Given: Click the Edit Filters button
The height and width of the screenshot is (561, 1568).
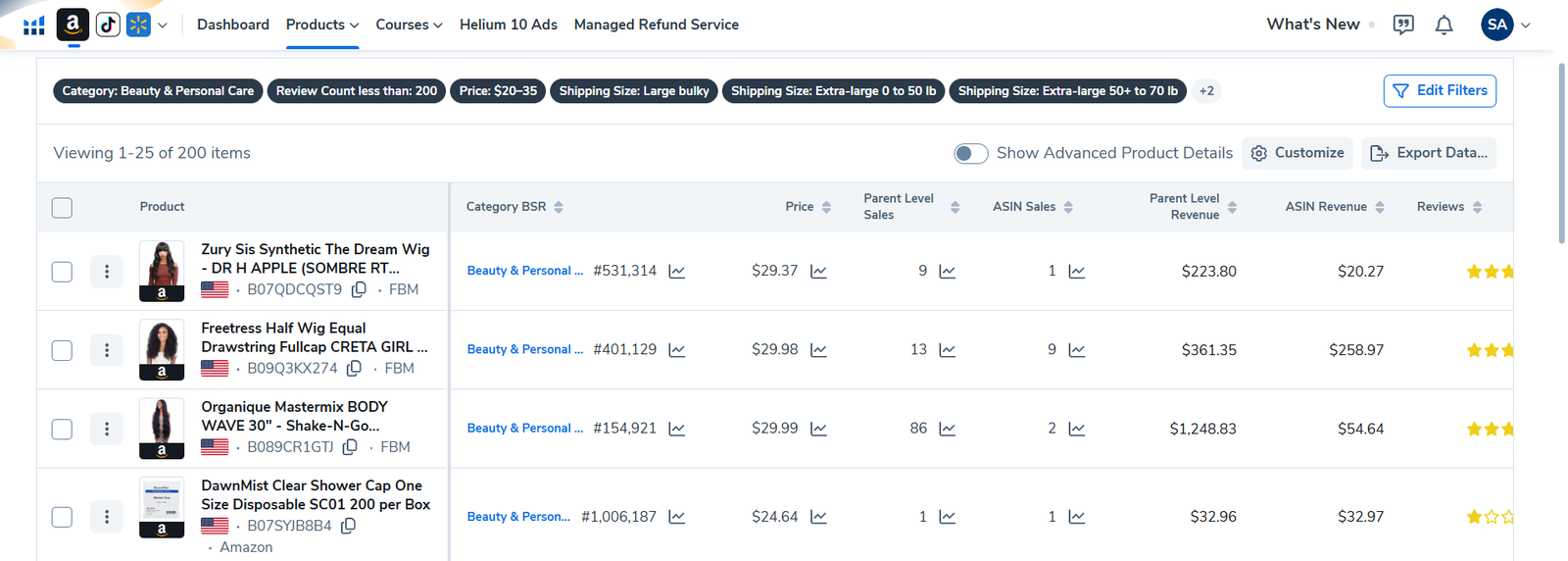Looking at the screenshot, I should [x=1440, y=91].
